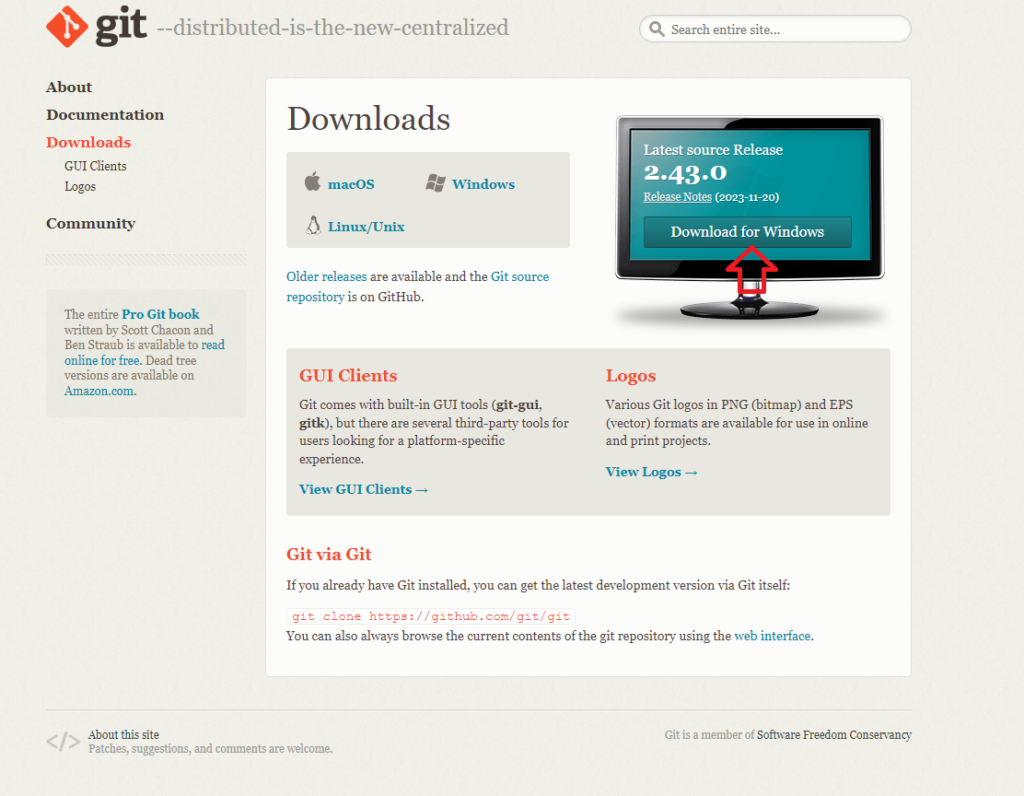Click the Windows flag icon

click(436, 183)
